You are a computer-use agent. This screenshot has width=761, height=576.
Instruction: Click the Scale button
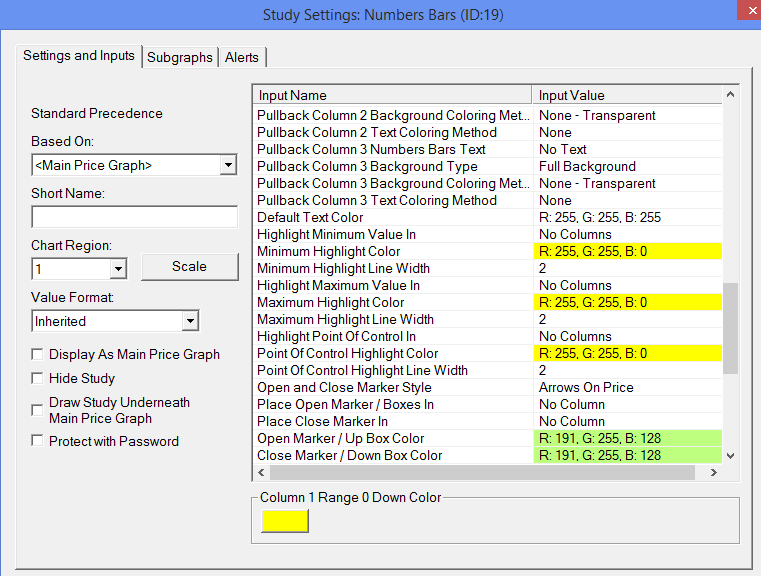190,266
